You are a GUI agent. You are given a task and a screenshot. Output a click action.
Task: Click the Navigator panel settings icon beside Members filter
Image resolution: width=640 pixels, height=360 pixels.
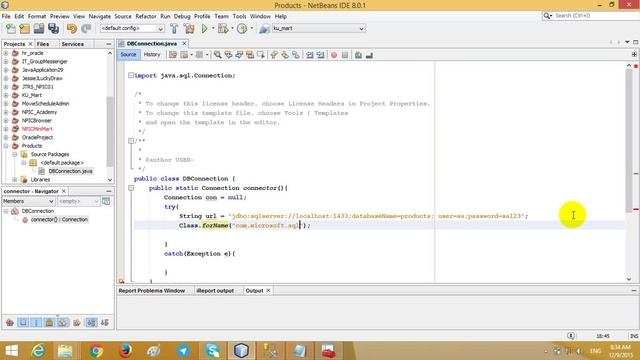click(106, 201)
